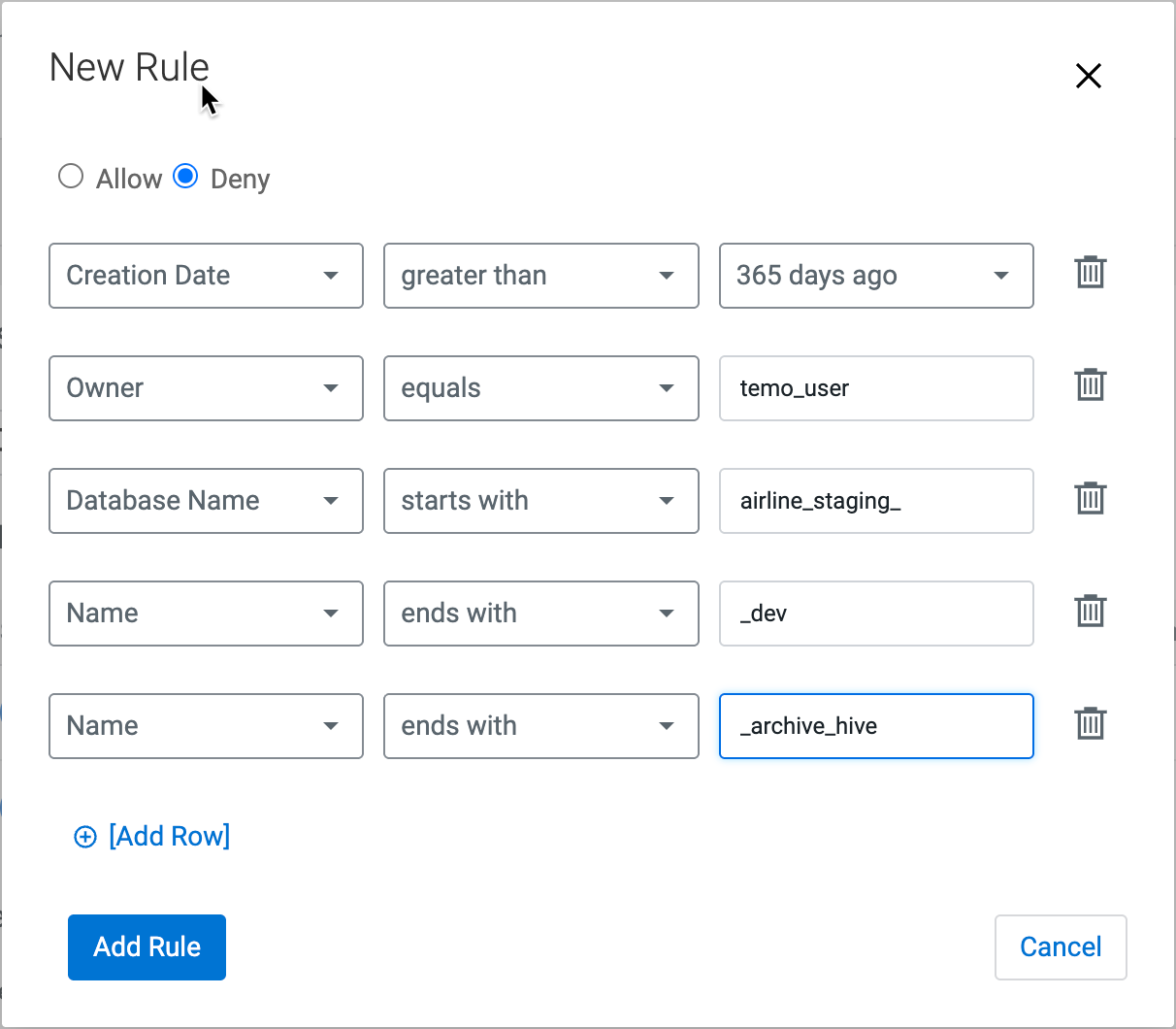Delete the Owner equals temo_user row
1176x1029 pixels.
[1090, 385]
